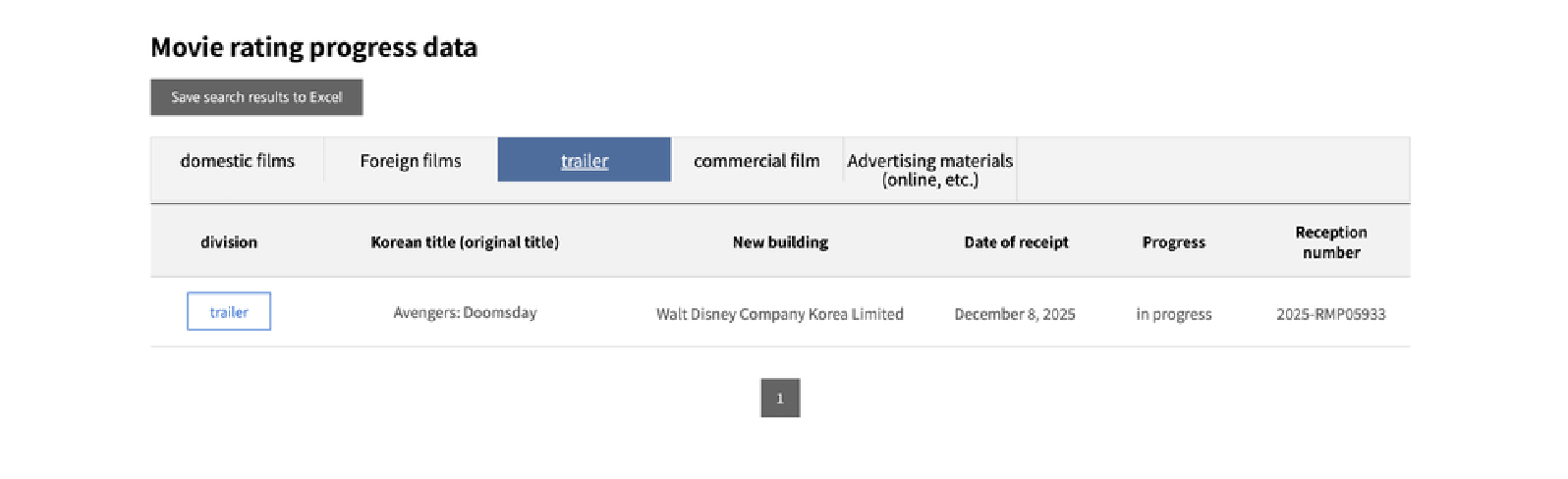Open the Advertising materials (online, etc.) tab
Image resolution: width=1568 pixels, height=479 pixels.
[x=930, y=170]
